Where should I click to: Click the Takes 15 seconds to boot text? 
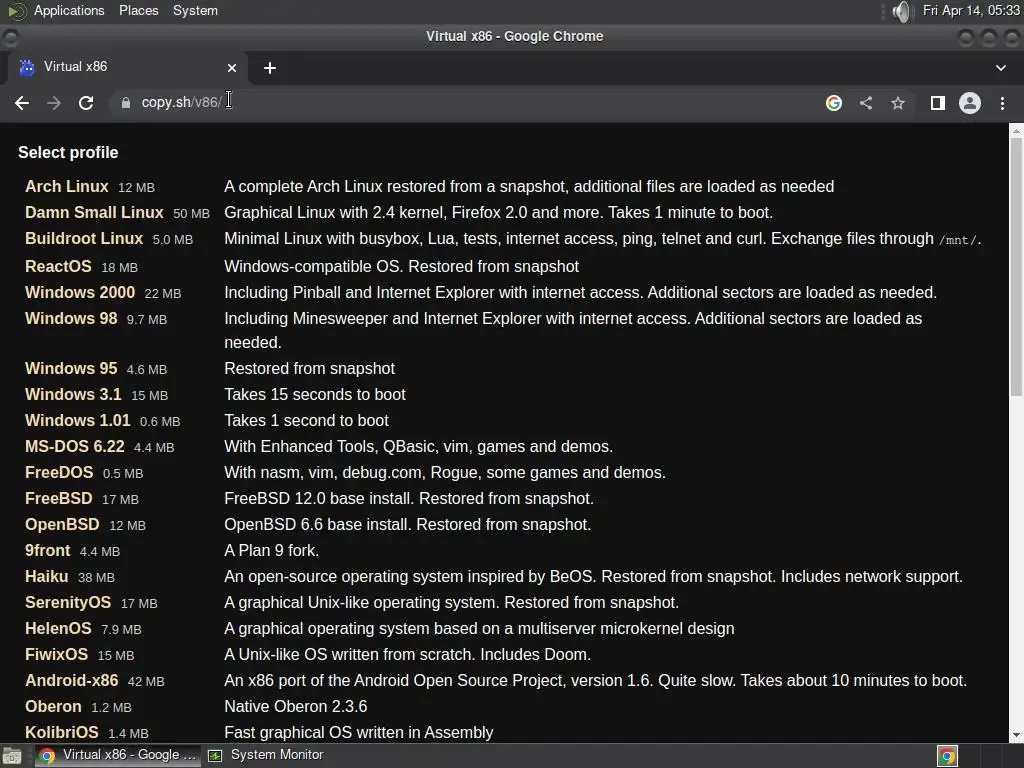315,394
